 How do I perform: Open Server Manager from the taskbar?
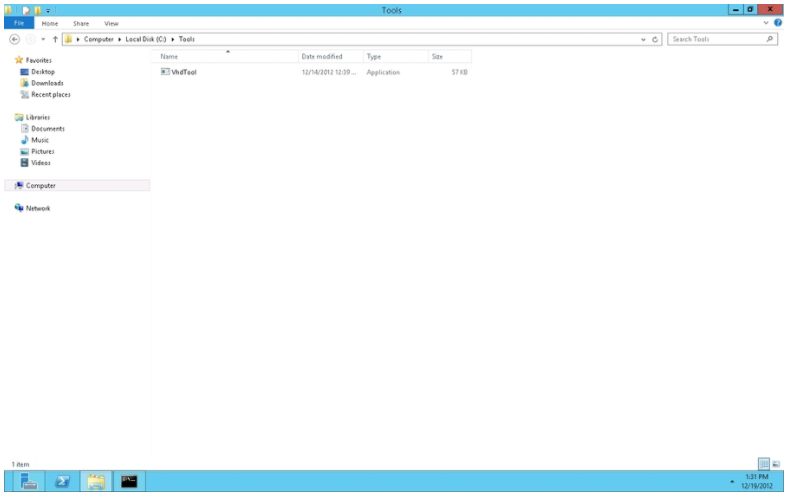[x=28, y=481]
